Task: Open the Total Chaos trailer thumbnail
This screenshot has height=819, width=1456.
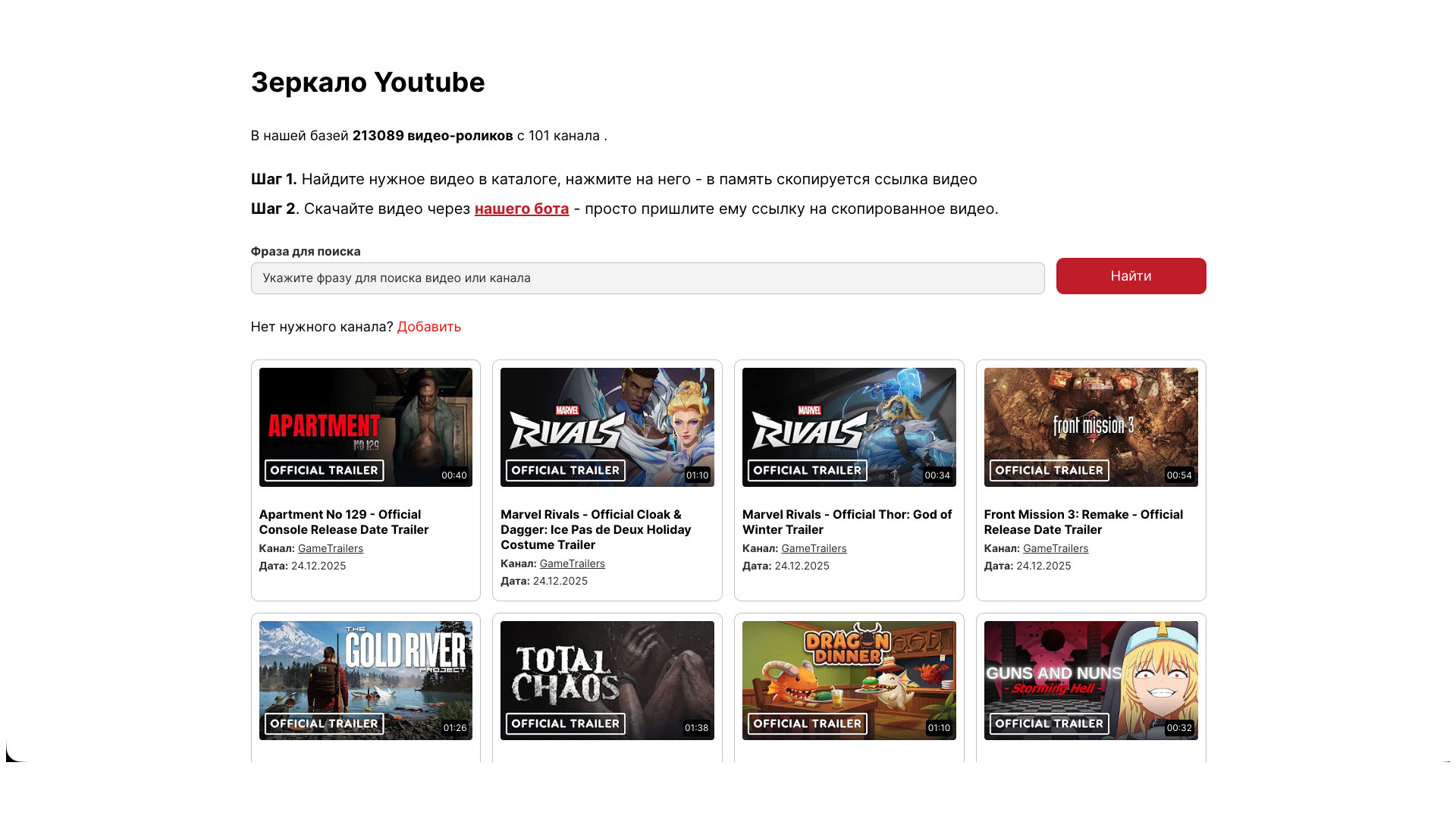Action: [607, 680]
